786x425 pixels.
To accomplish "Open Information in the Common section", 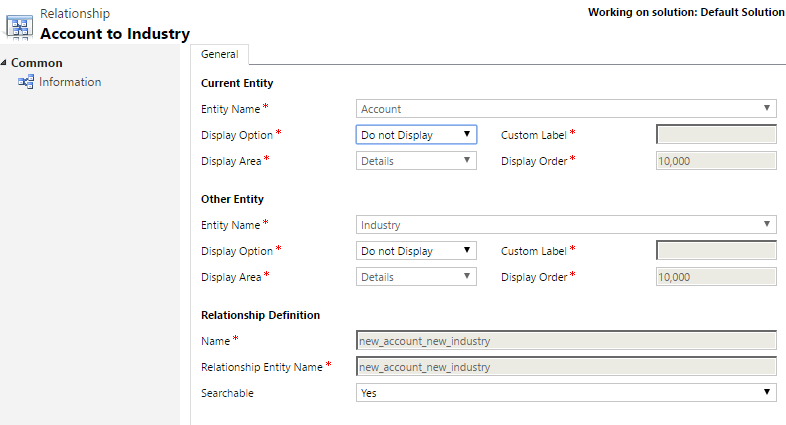I will click(x=69, y=82).
